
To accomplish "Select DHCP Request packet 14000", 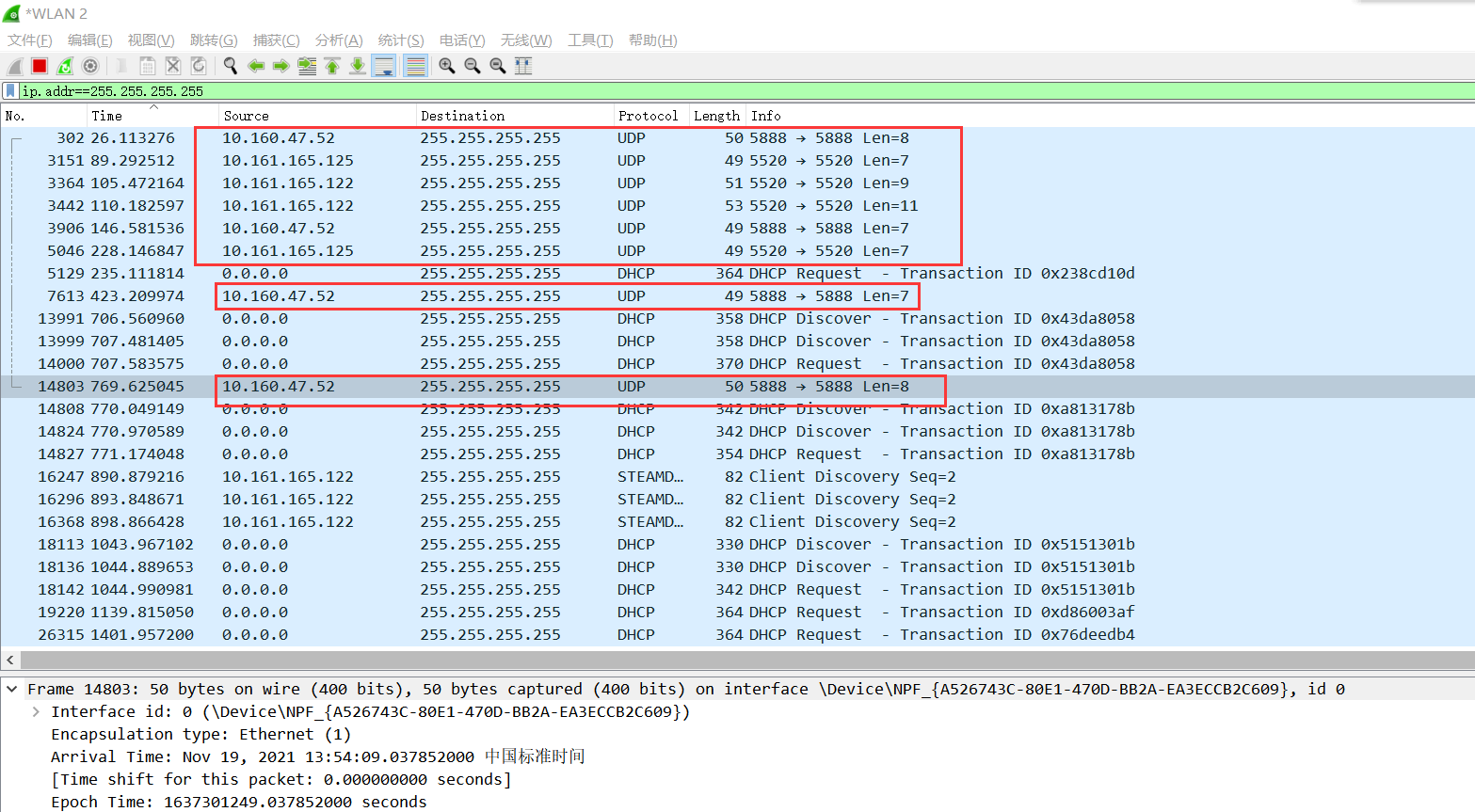I will point(737,363).
